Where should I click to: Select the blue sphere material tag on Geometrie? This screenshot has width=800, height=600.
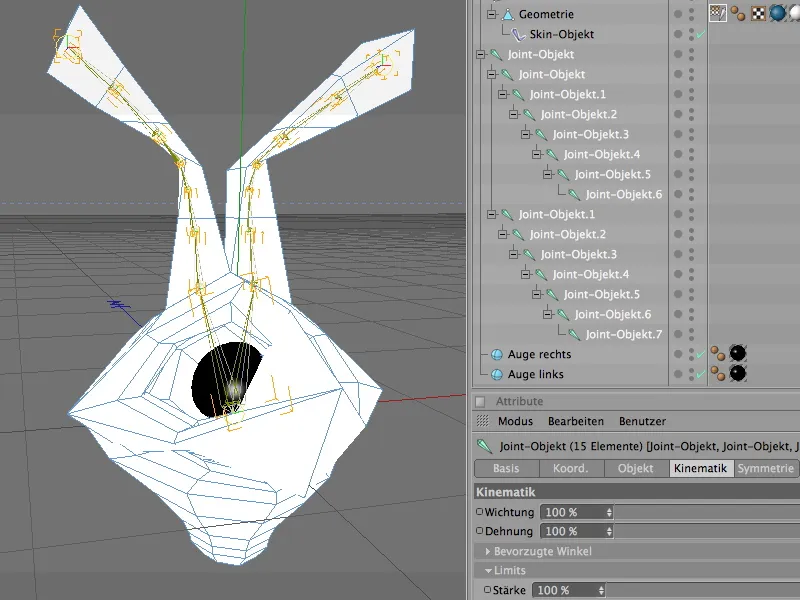point(778,13)
